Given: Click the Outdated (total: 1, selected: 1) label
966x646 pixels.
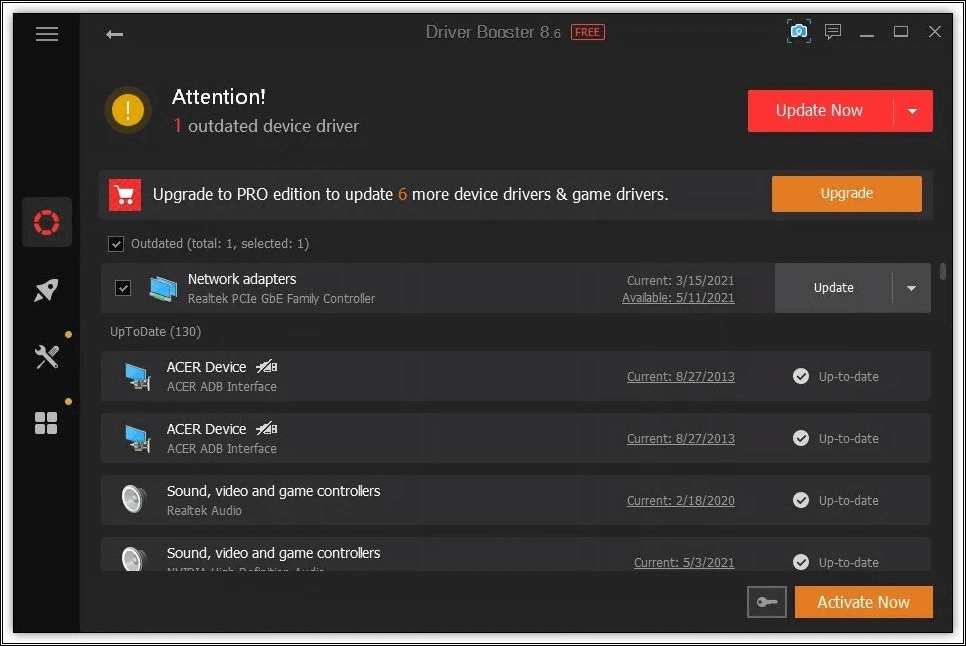Looking at the screenshot, I should tap(220, 244).
